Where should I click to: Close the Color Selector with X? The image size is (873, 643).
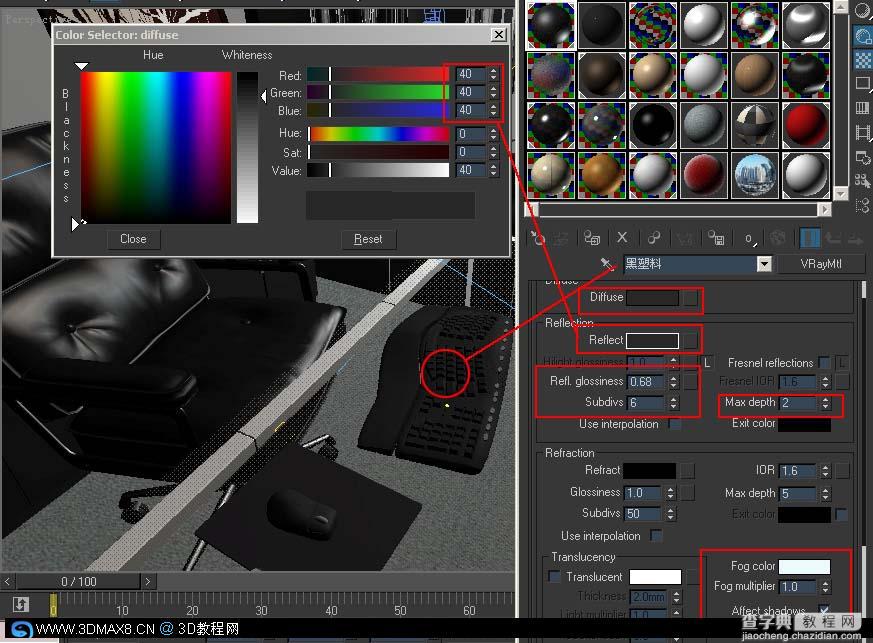pyautogui.click(x=499, y=35)
